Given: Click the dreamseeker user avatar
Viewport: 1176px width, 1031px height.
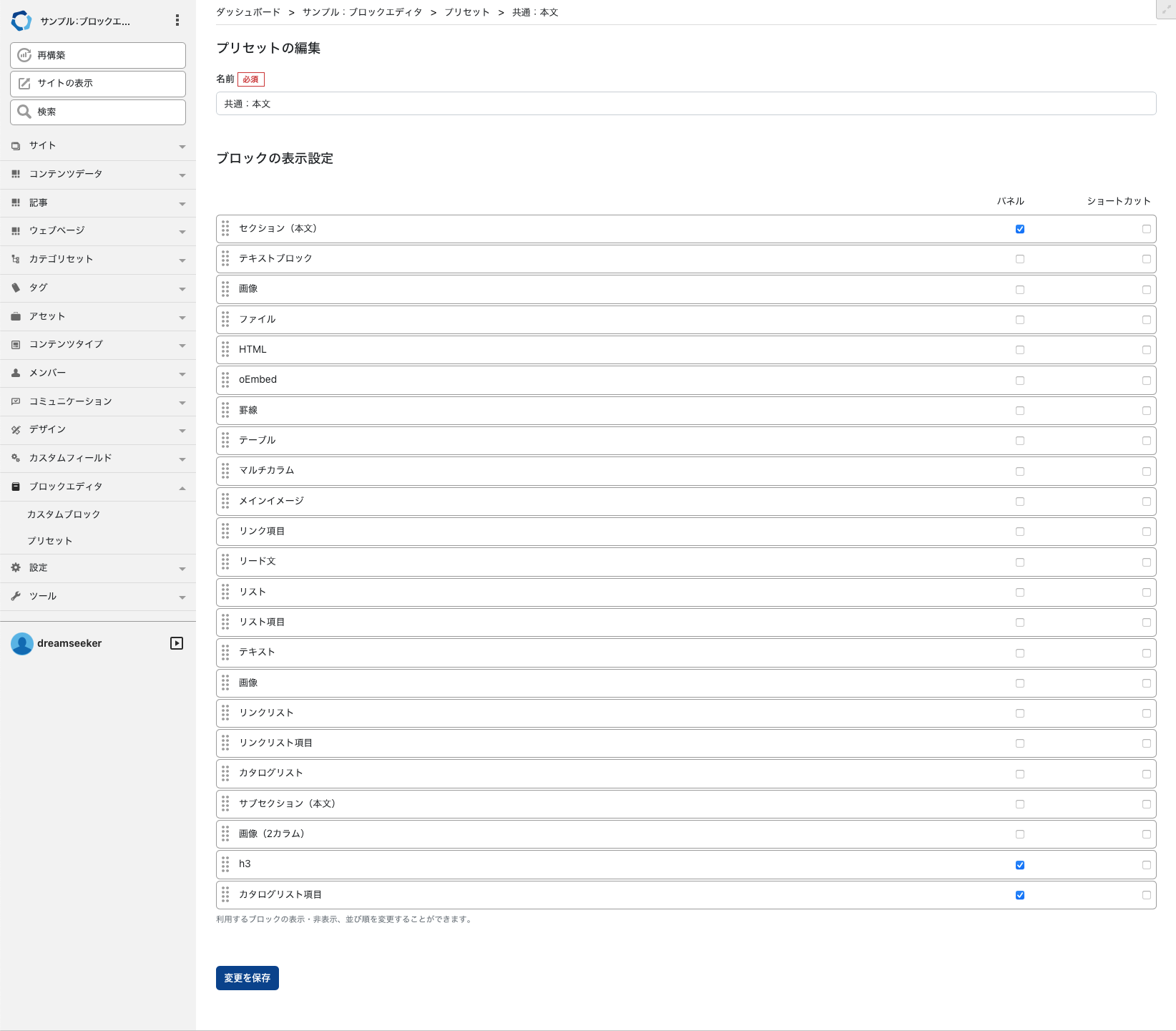Looking at the screenshot, I should click(x=22, y=643).
